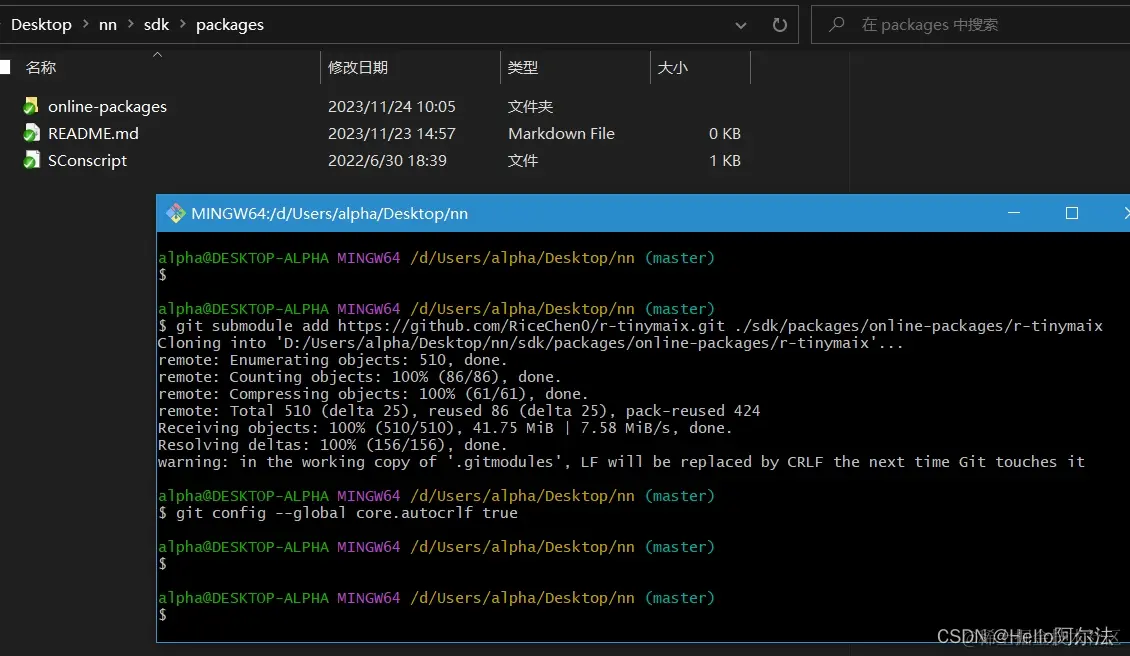This screenshot has height=656, width=1130.
Task: Click the 1 KB size cell
Action: pos(724,160)
